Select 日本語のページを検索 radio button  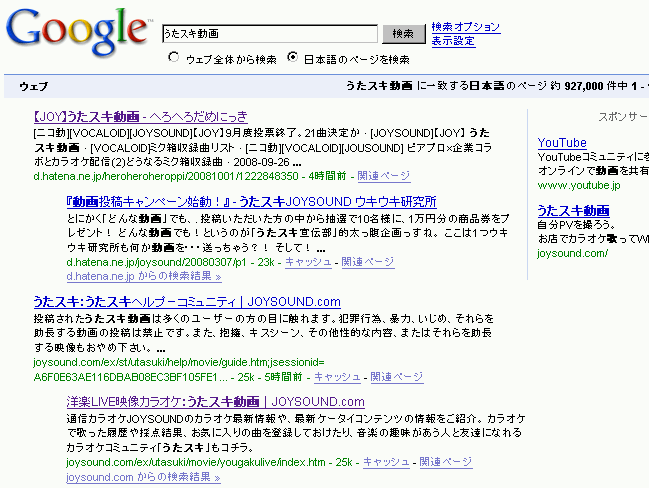click(292, 57)
